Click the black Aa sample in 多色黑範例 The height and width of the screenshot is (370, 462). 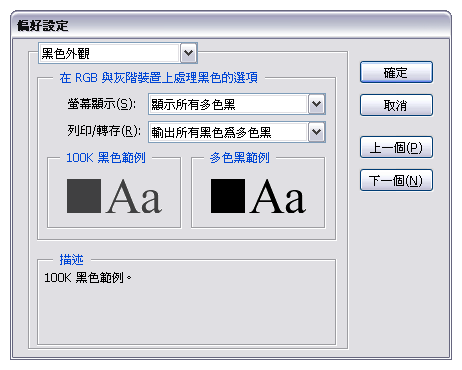[278, 197]
